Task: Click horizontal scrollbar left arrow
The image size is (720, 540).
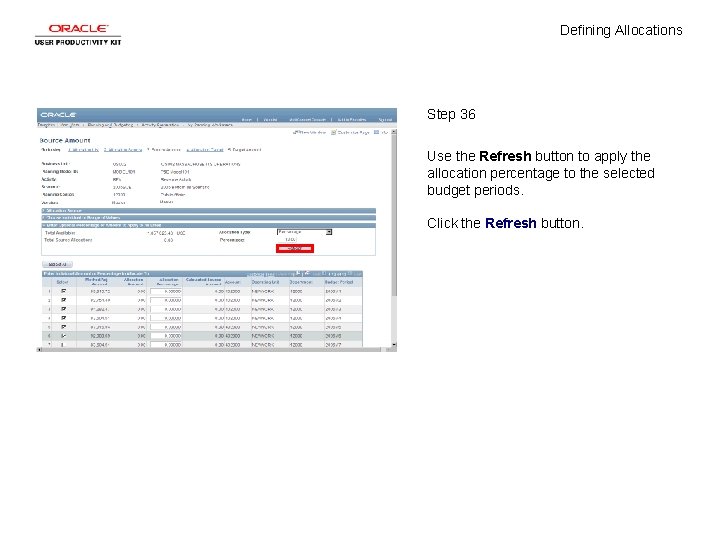Action: (x=39, y=350)
